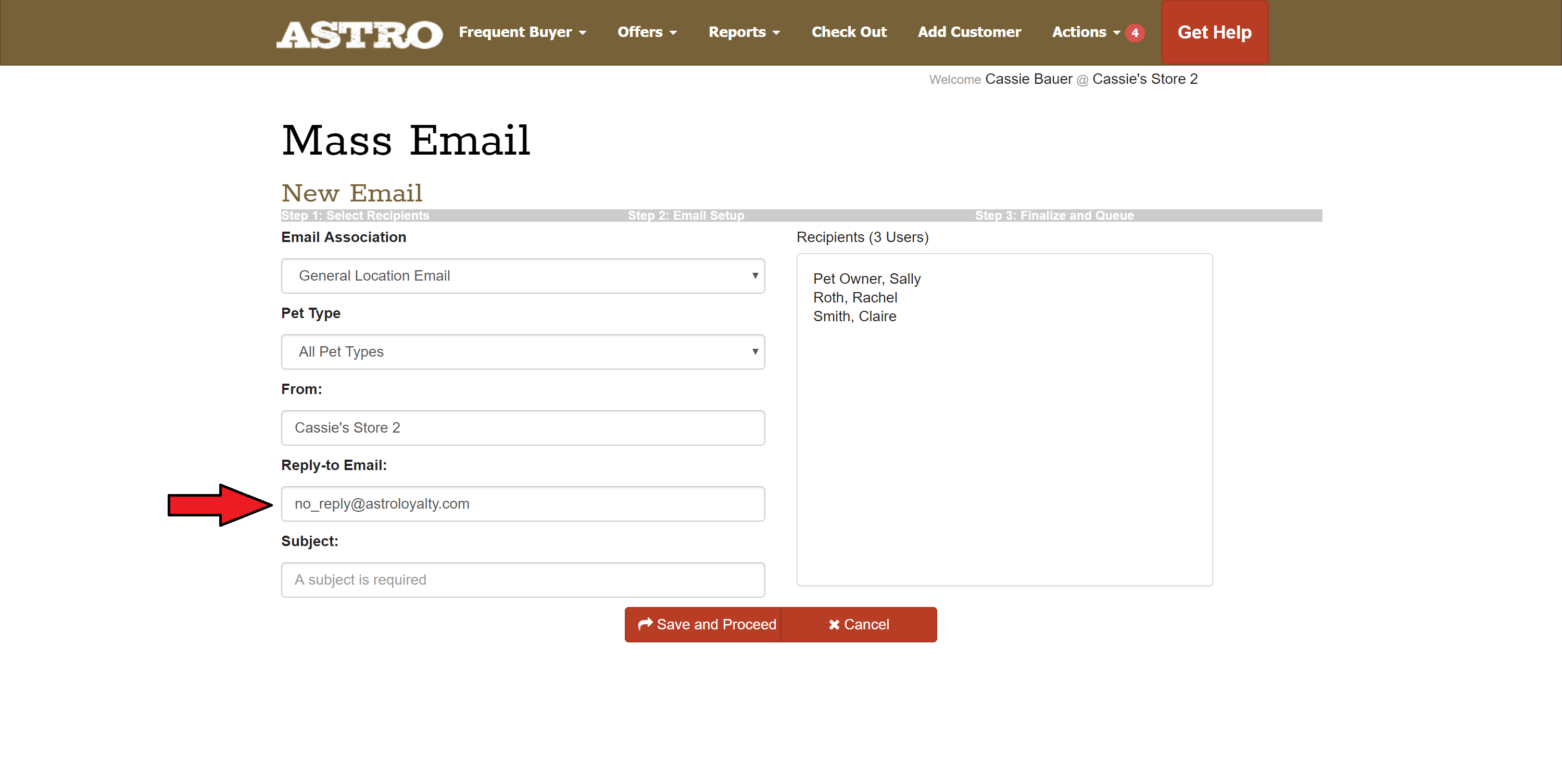
Task: Open the Actions menu
Action: pyautogui.click(x=1086, y=32)
